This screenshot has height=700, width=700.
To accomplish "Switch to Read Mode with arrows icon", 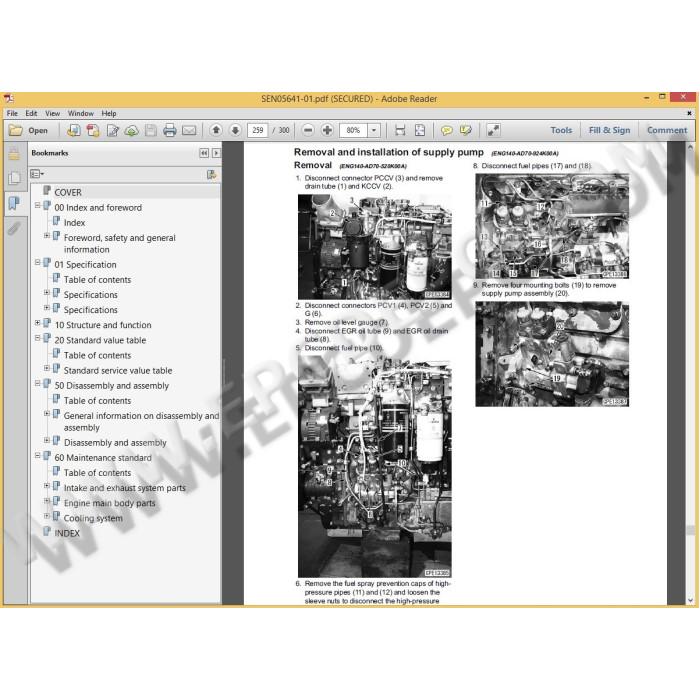I will (493, 130).
